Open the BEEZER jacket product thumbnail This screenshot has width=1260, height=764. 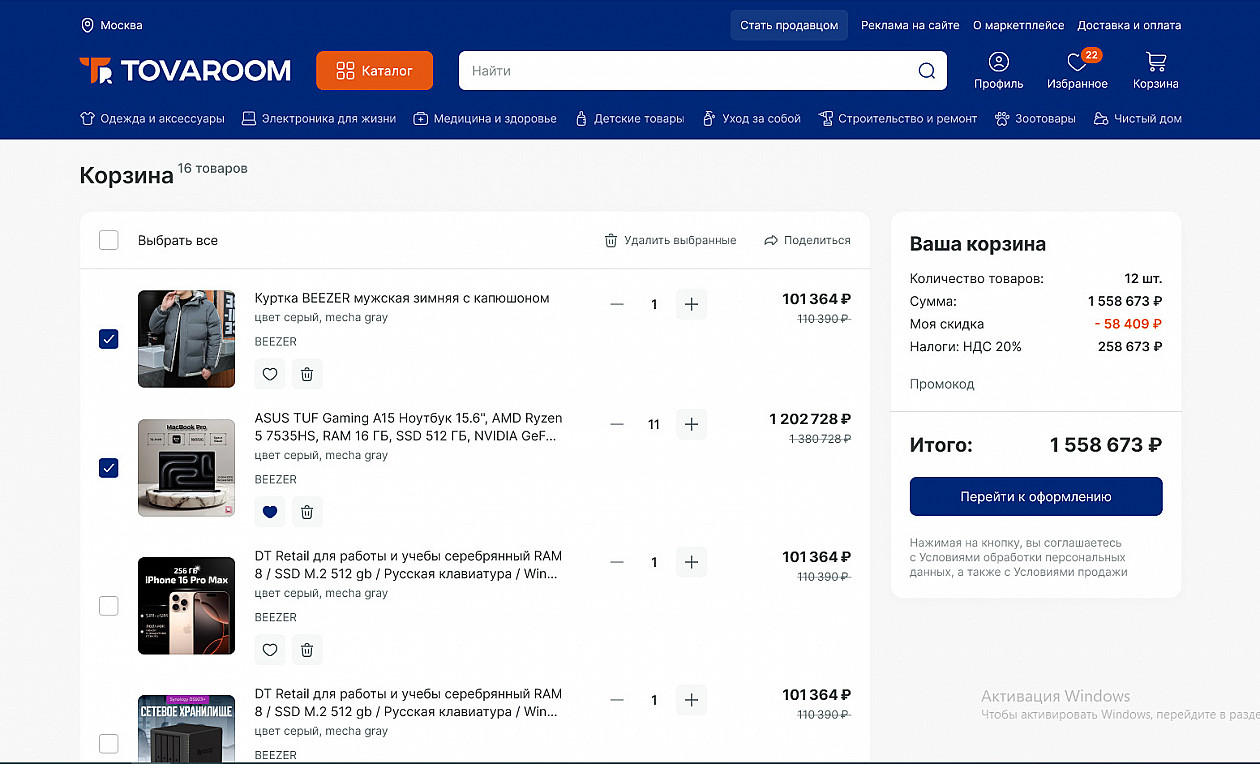(x=186, y=339)
